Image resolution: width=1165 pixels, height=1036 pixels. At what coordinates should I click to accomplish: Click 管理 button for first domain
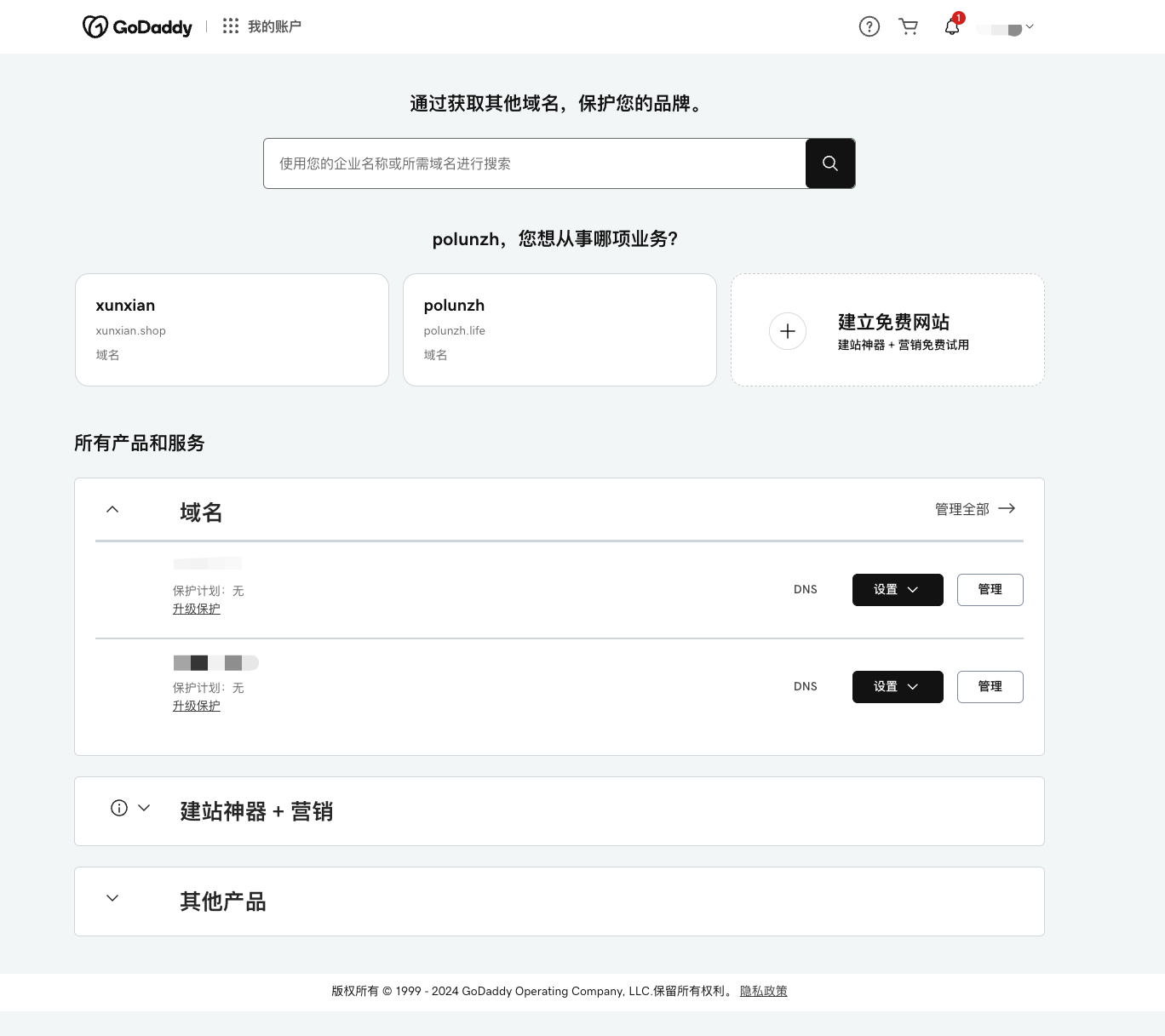pyautogui.click(x=990, y=590)
